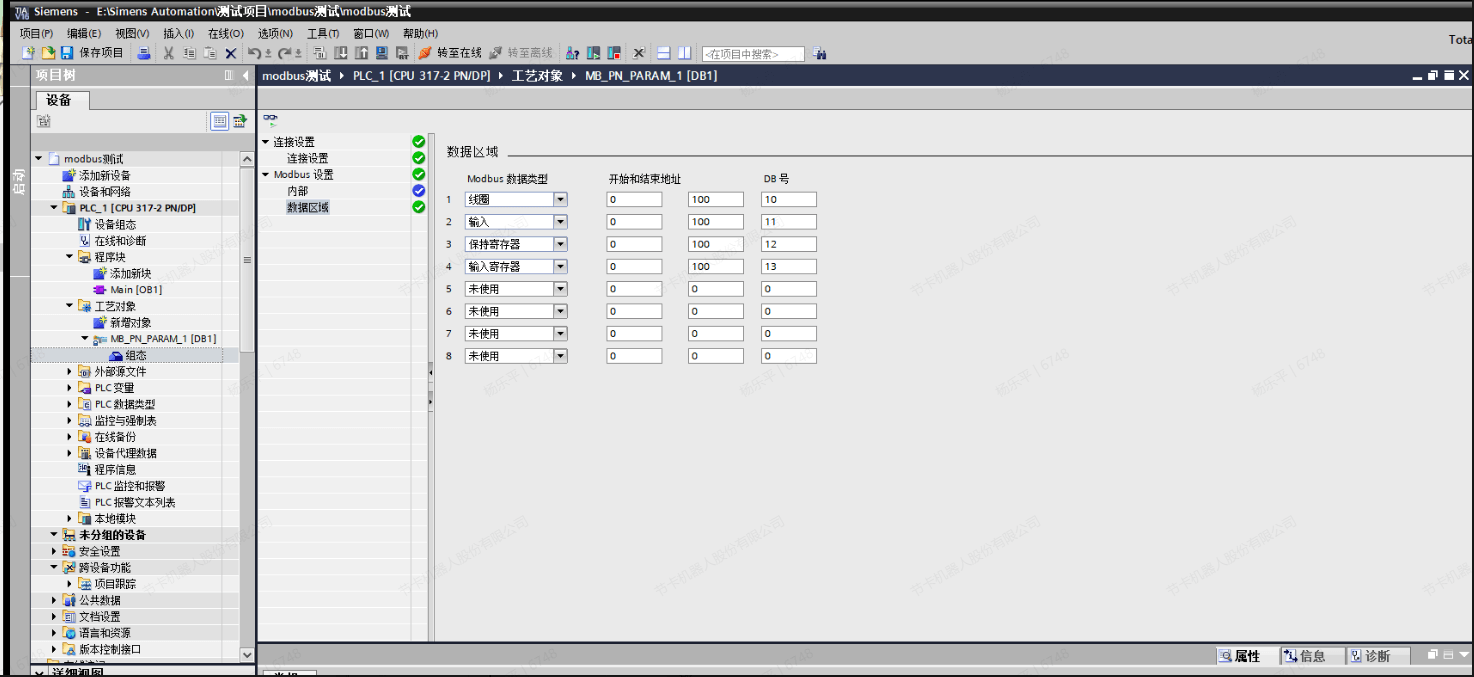Open row 5 未使用 data type dropdown
1474x677 pixels.
(560, 289)
